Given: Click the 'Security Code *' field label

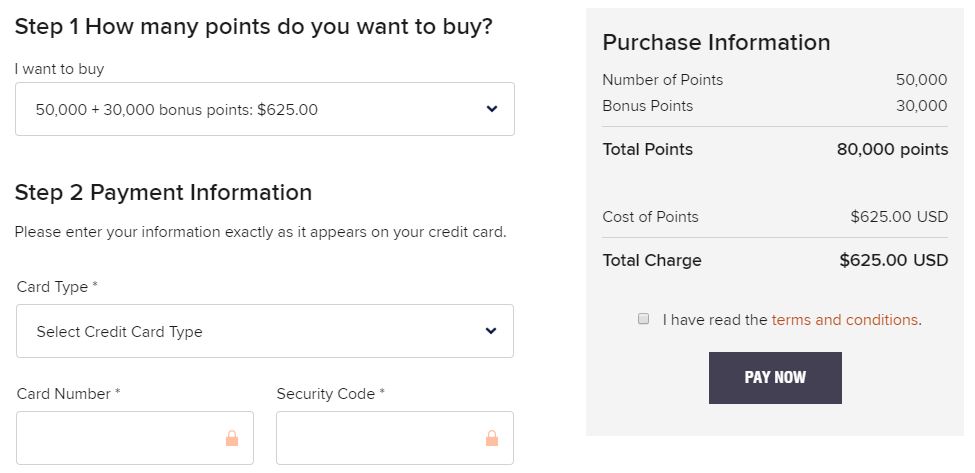Looking at the screenshot, I should (330, 394).
